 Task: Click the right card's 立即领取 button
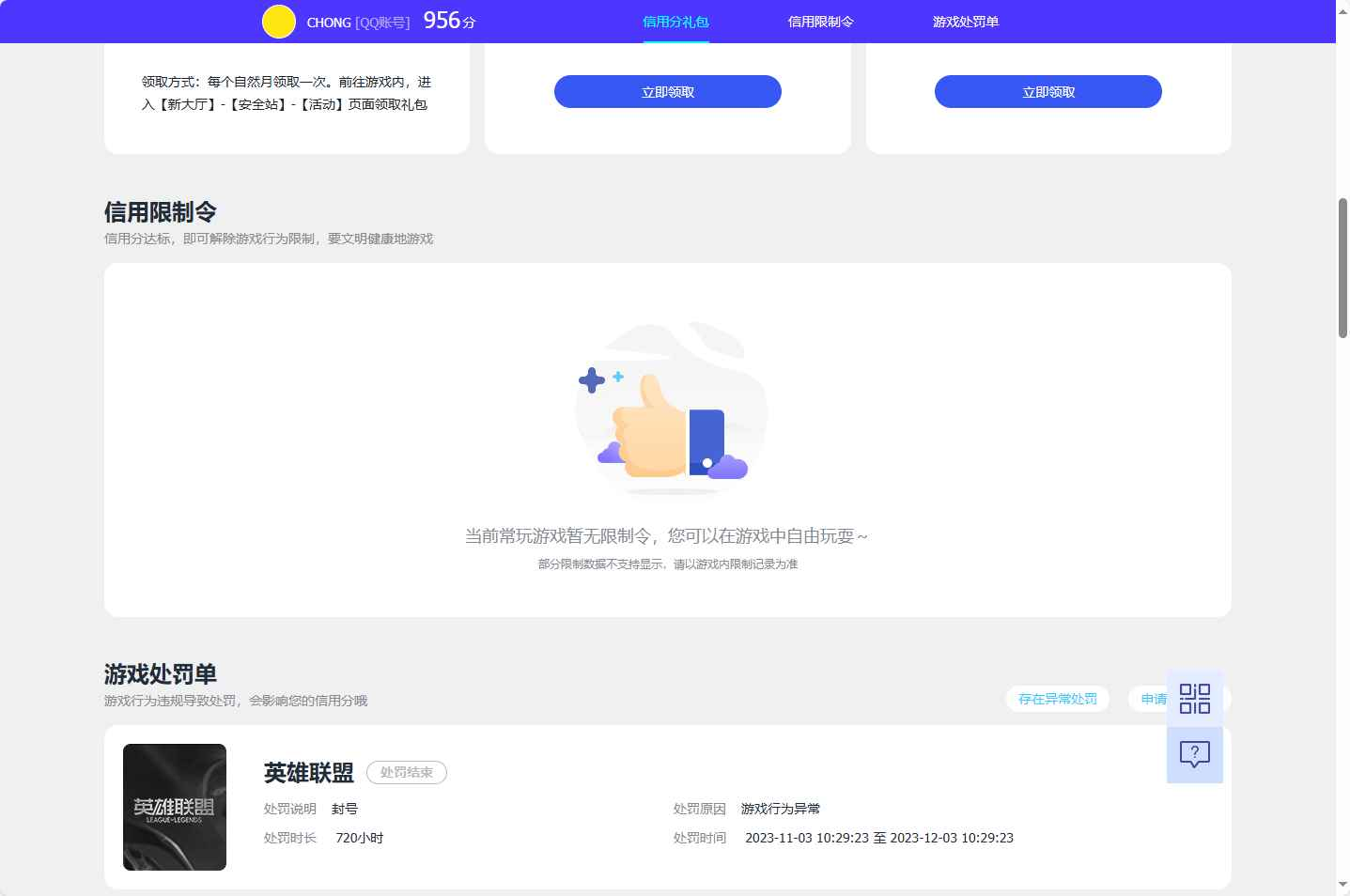(x=1048, y=92)
